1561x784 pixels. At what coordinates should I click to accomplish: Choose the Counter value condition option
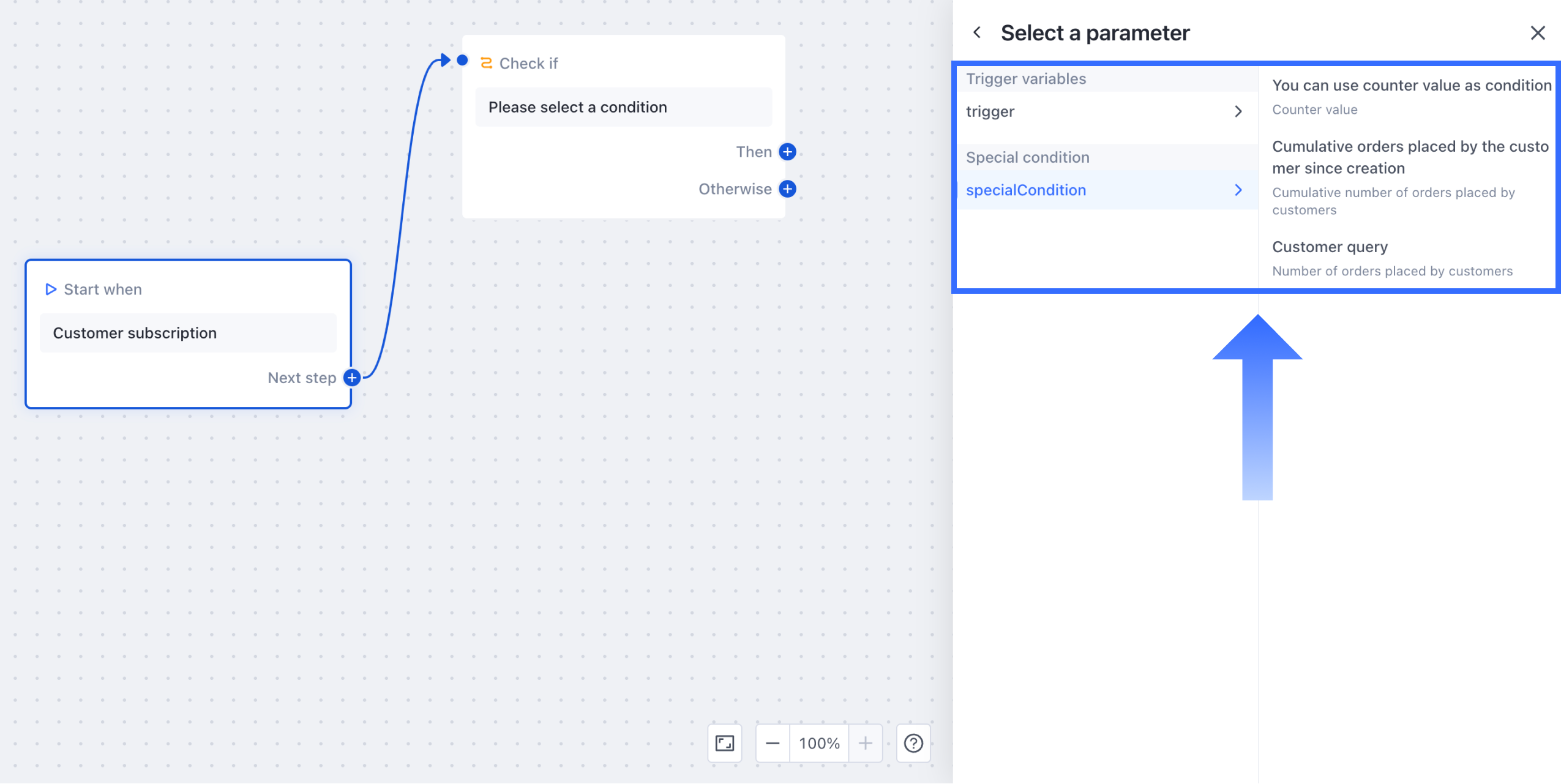[x=1410, y=96]
